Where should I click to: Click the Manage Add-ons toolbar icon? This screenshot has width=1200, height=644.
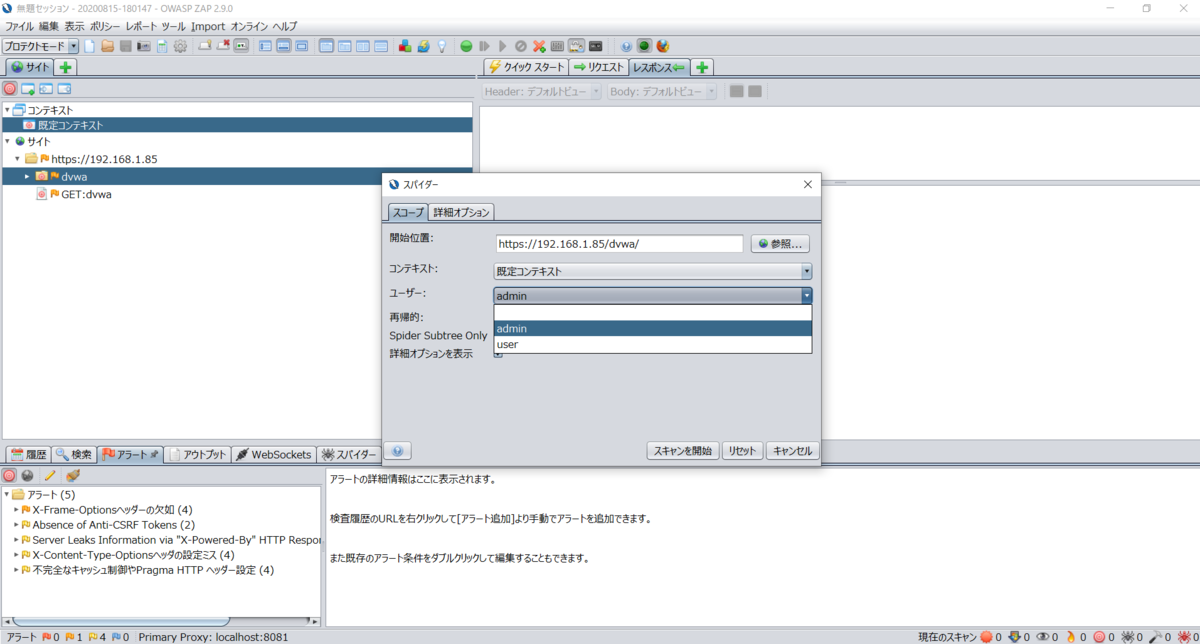tap(403, 46)
